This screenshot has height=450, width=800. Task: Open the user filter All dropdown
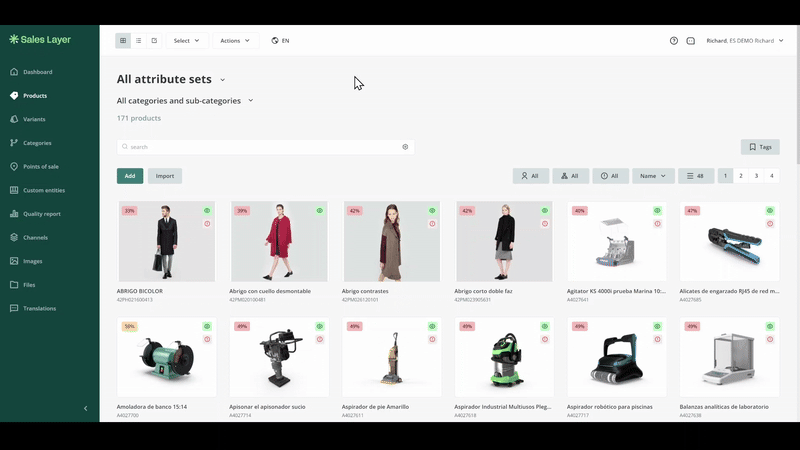point(531,176)
